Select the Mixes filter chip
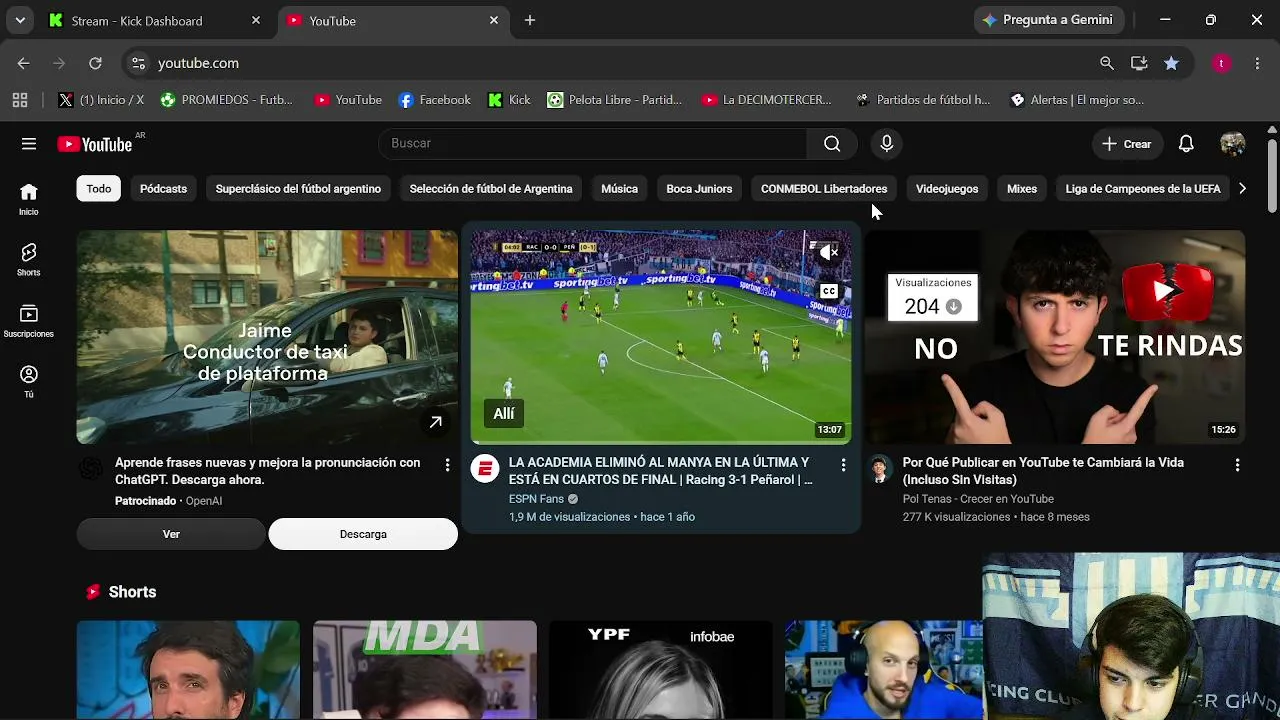 click(1022, 189)
